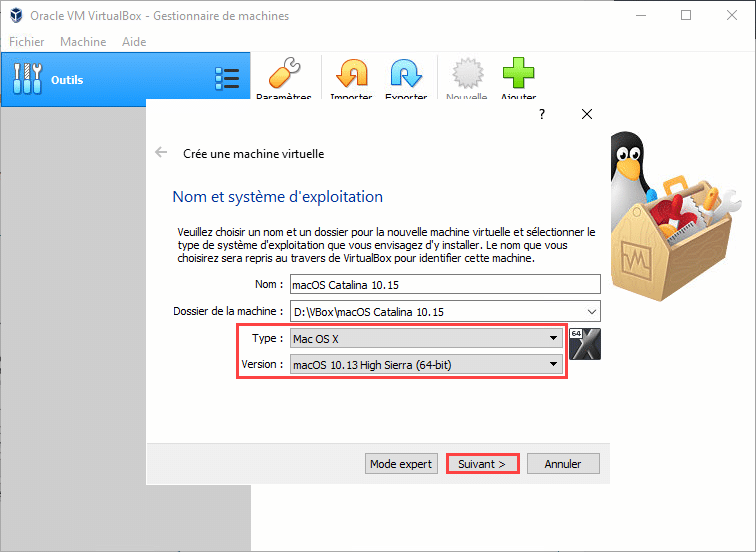Click the Importer appliance icon
The width and height of the screenshot is (756, 552).
tap(351, 73)
